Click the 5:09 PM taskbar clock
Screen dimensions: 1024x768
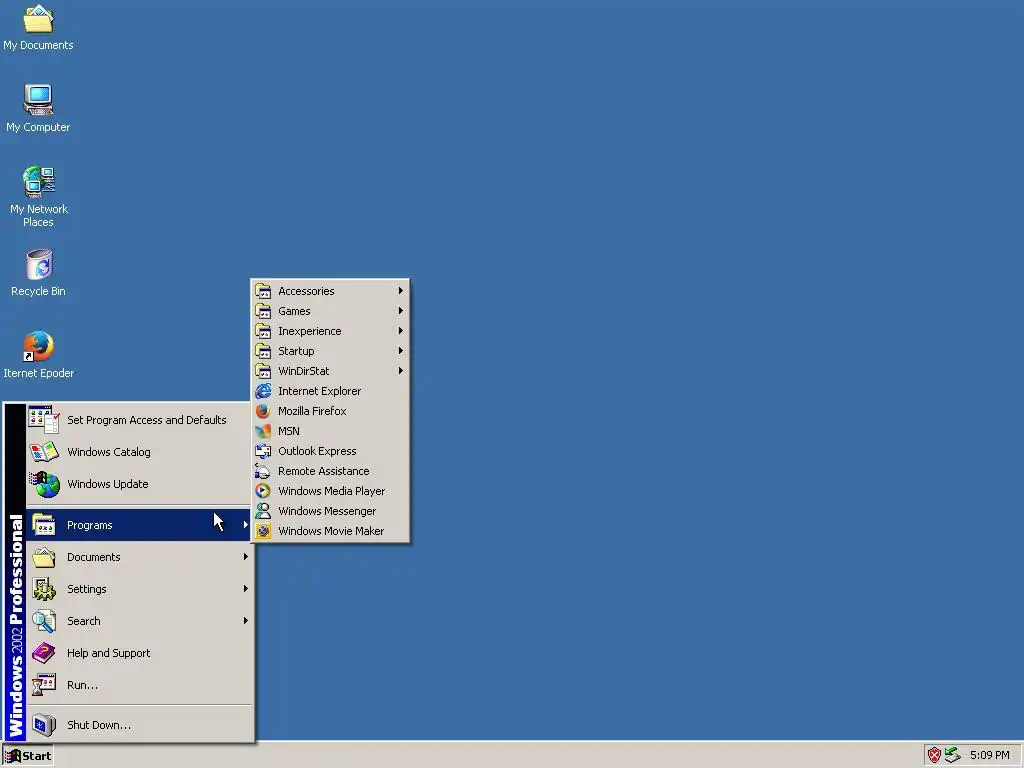tap(989, 755)
